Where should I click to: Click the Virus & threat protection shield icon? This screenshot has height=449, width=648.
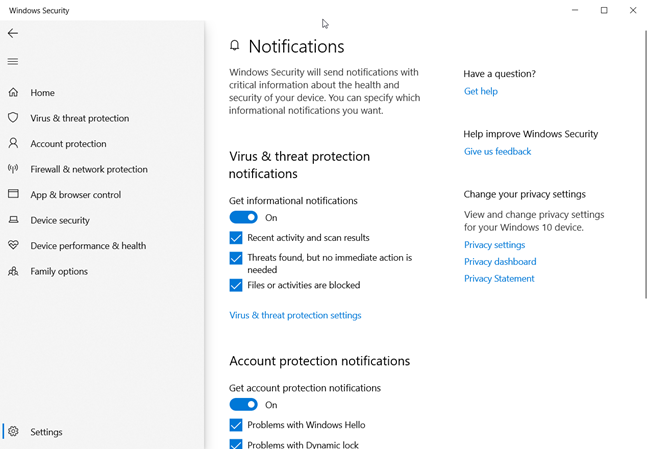tap(13, 118)
